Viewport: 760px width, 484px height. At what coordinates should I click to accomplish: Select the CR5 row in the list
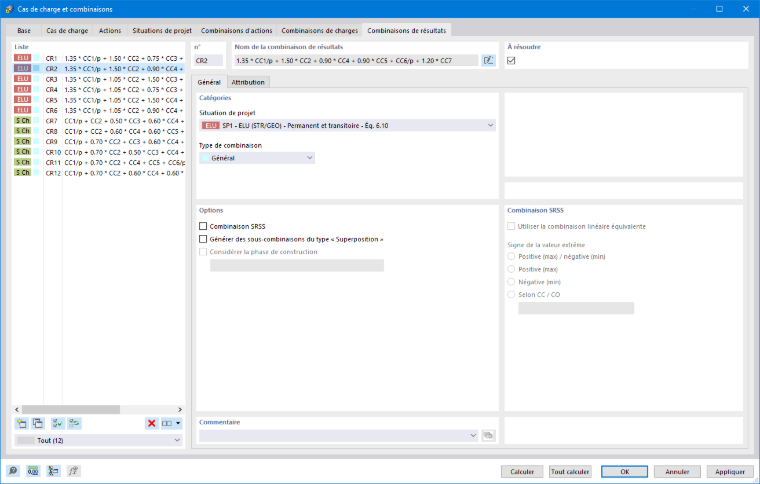(x=98, y=100)
